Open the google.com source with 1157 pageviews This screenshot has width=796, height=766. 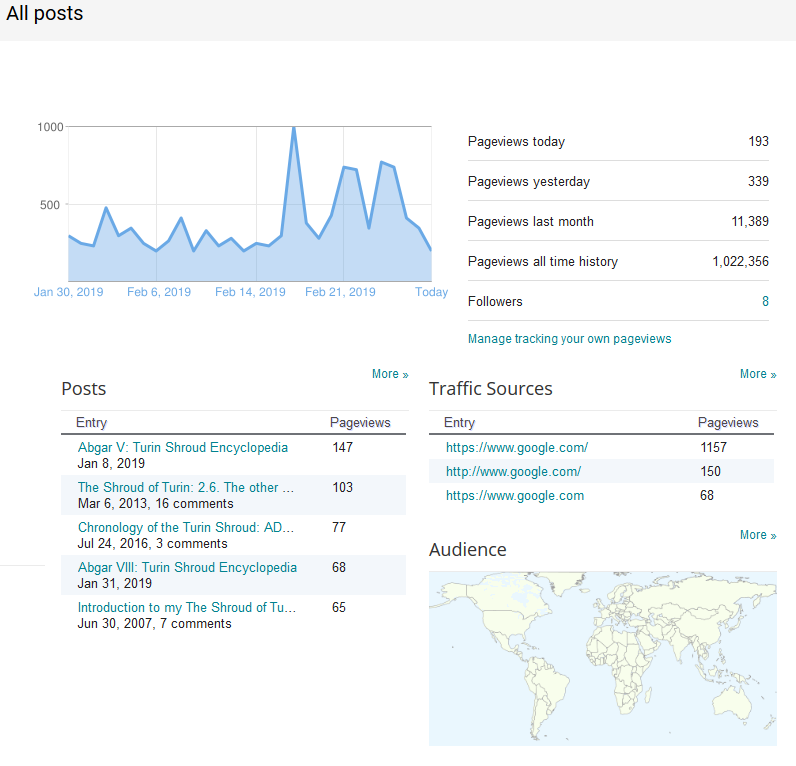point(517,448)
